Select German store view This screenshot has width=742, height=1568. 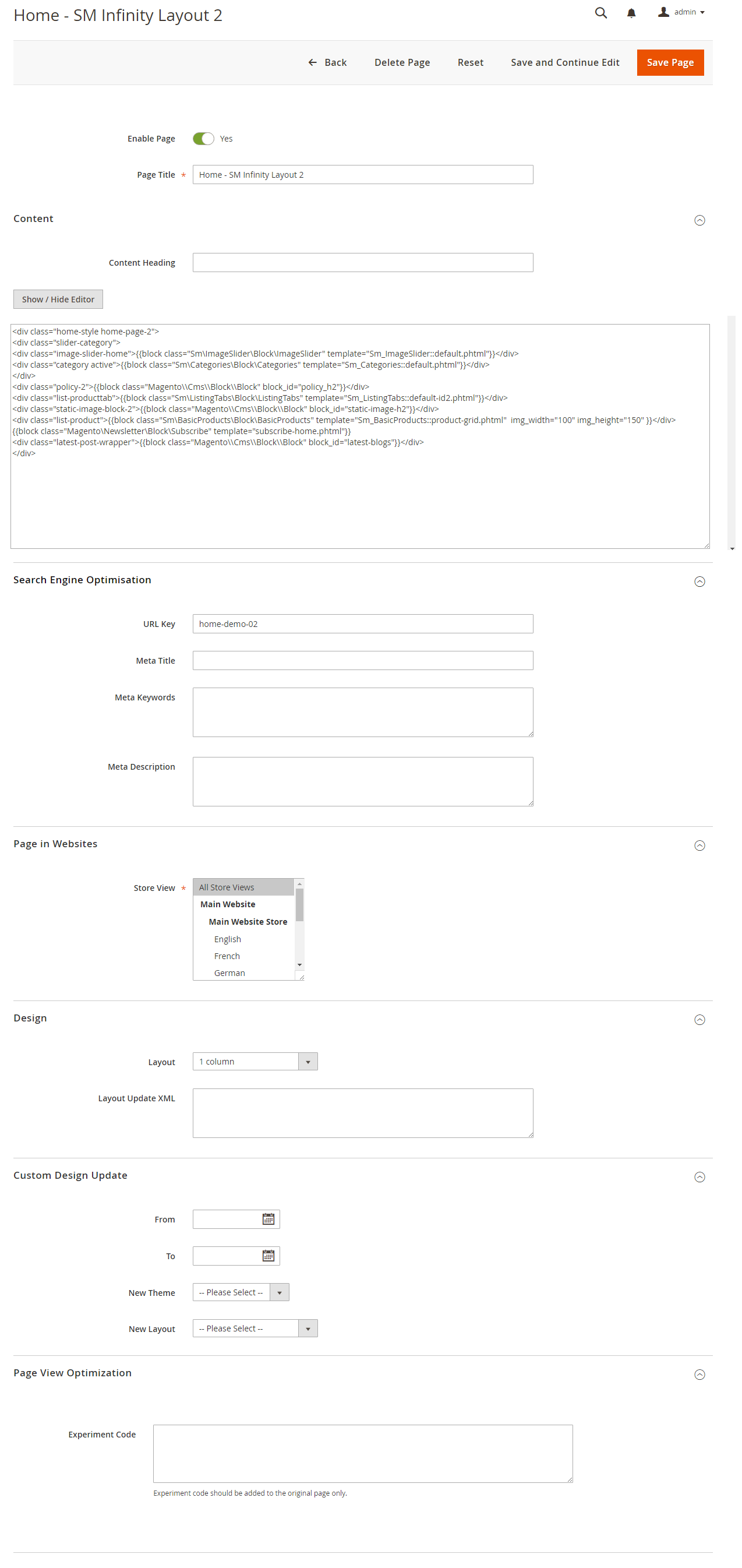(243, 972)
